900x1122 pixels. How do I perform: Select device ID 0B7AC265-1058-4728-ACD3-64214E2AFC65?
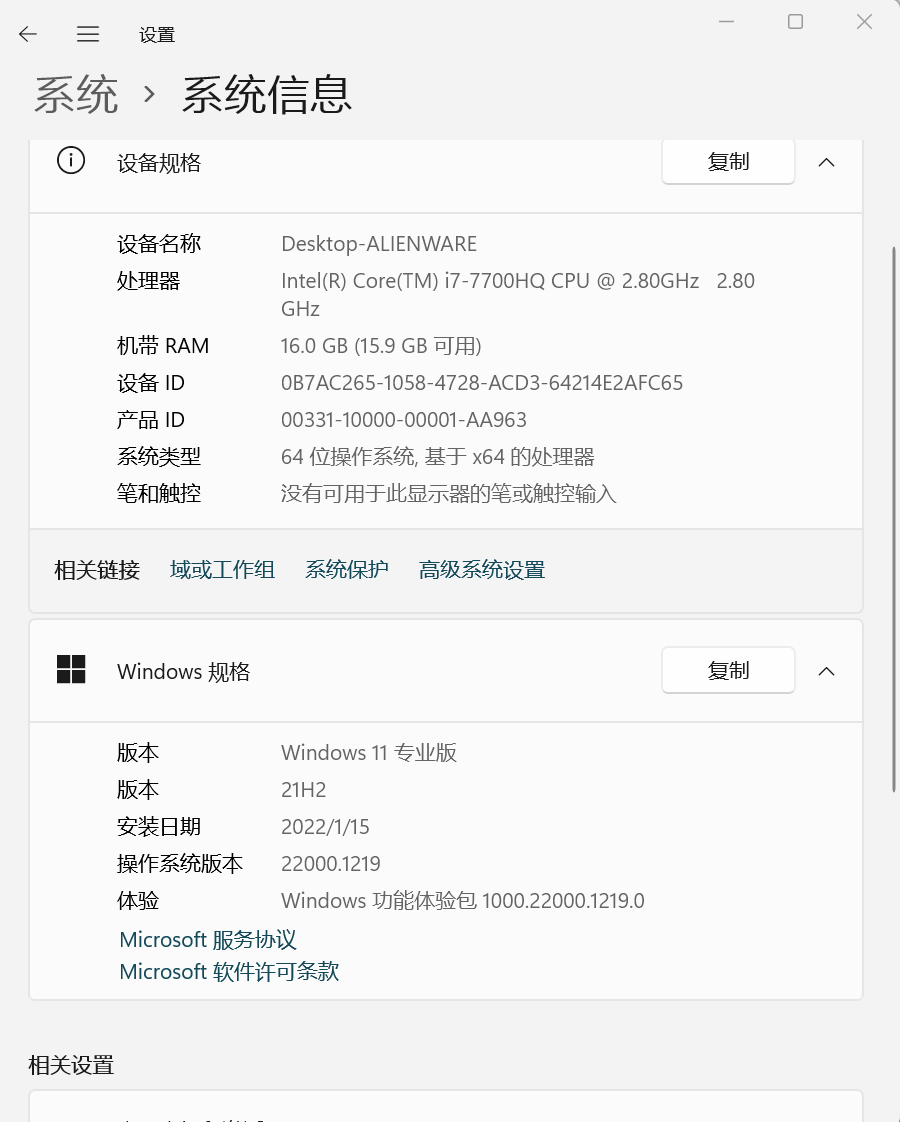482,383
